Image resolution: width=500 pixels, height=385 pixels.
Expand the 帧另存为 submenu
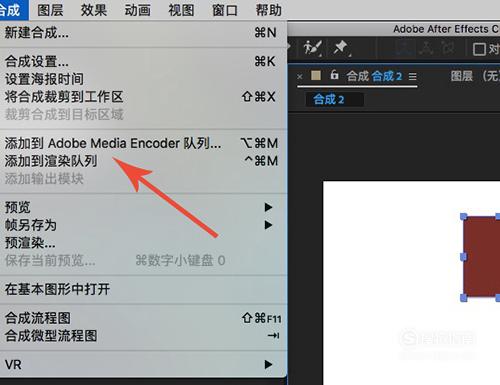143,225
